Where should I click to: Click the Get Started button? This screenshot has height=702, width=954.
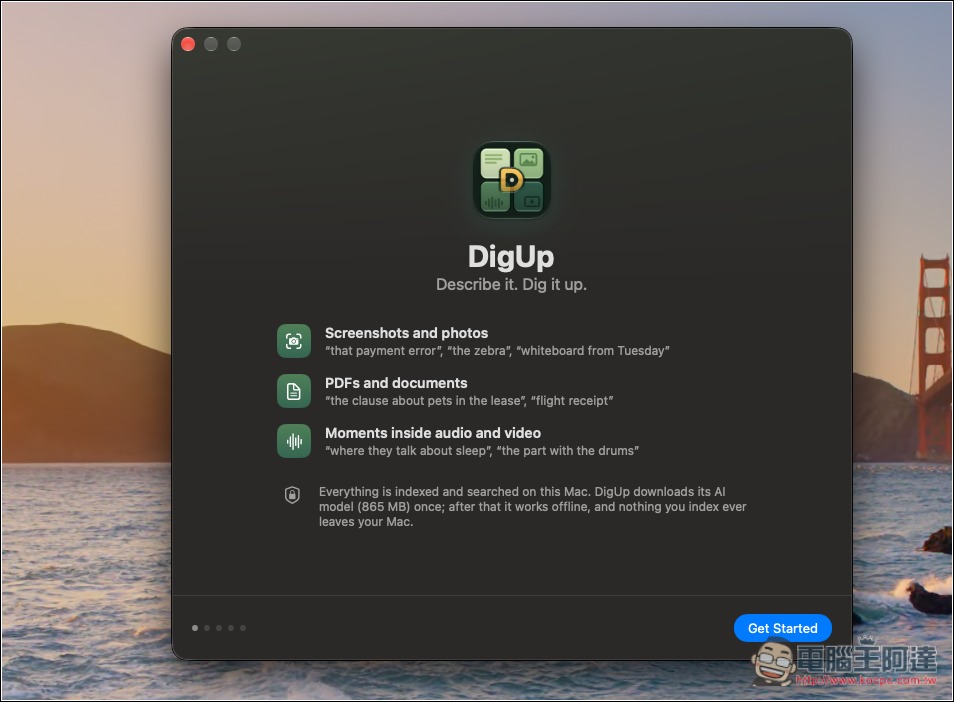point(782,628)
